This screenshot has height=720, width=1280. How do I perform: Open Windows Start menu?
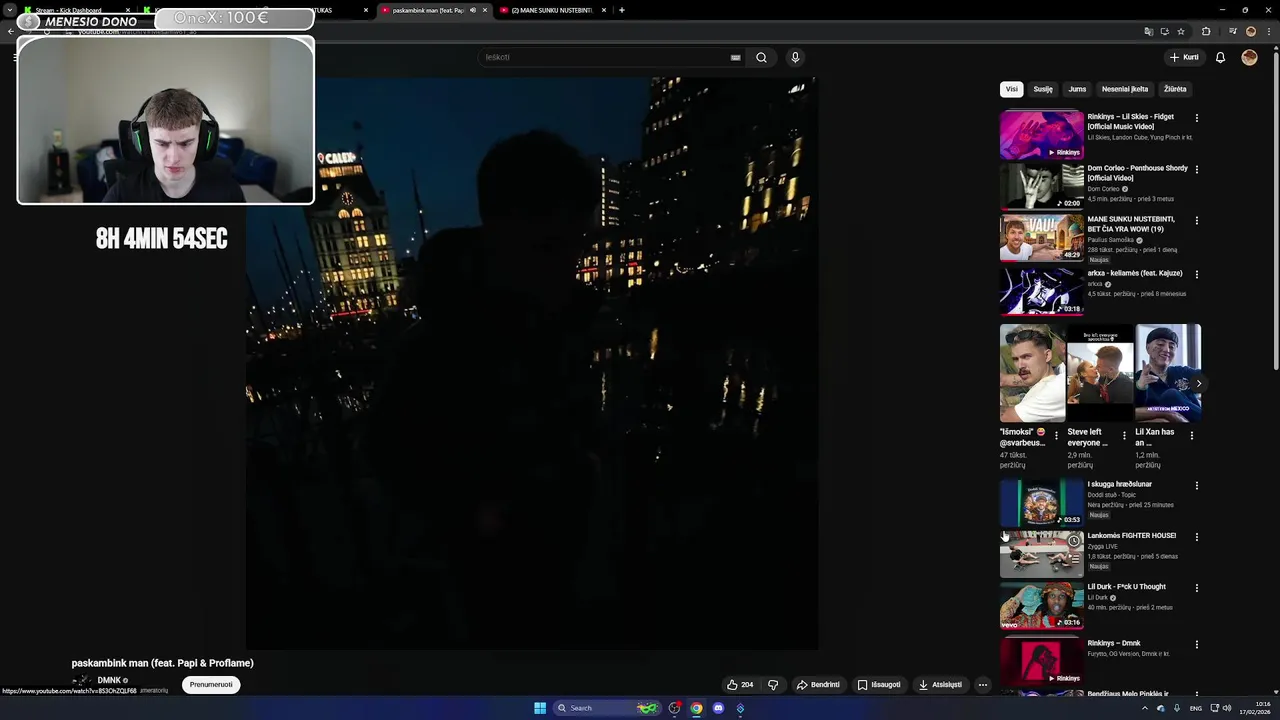[540, 708]
